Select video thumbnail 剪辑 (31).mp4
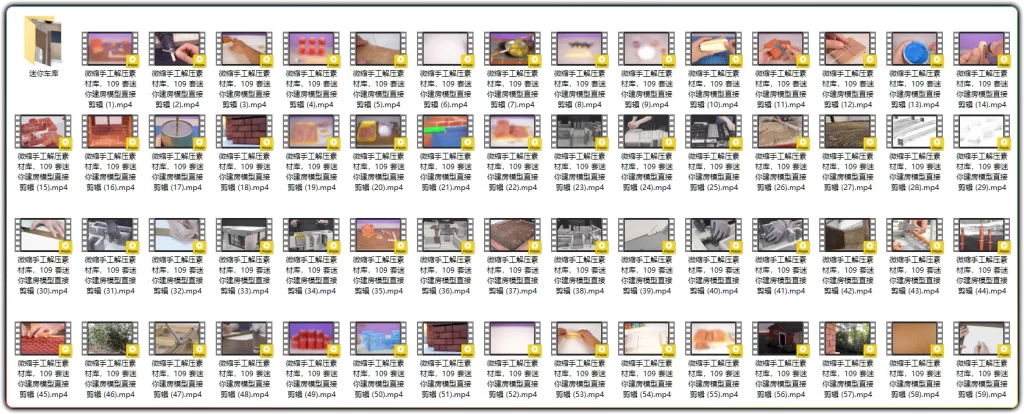 point(110,236)
